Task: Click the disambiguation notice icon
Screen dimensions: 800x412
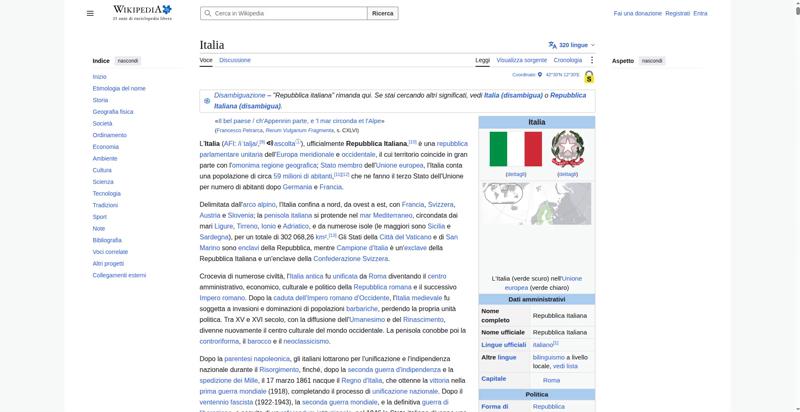Action: click(207, 101)
